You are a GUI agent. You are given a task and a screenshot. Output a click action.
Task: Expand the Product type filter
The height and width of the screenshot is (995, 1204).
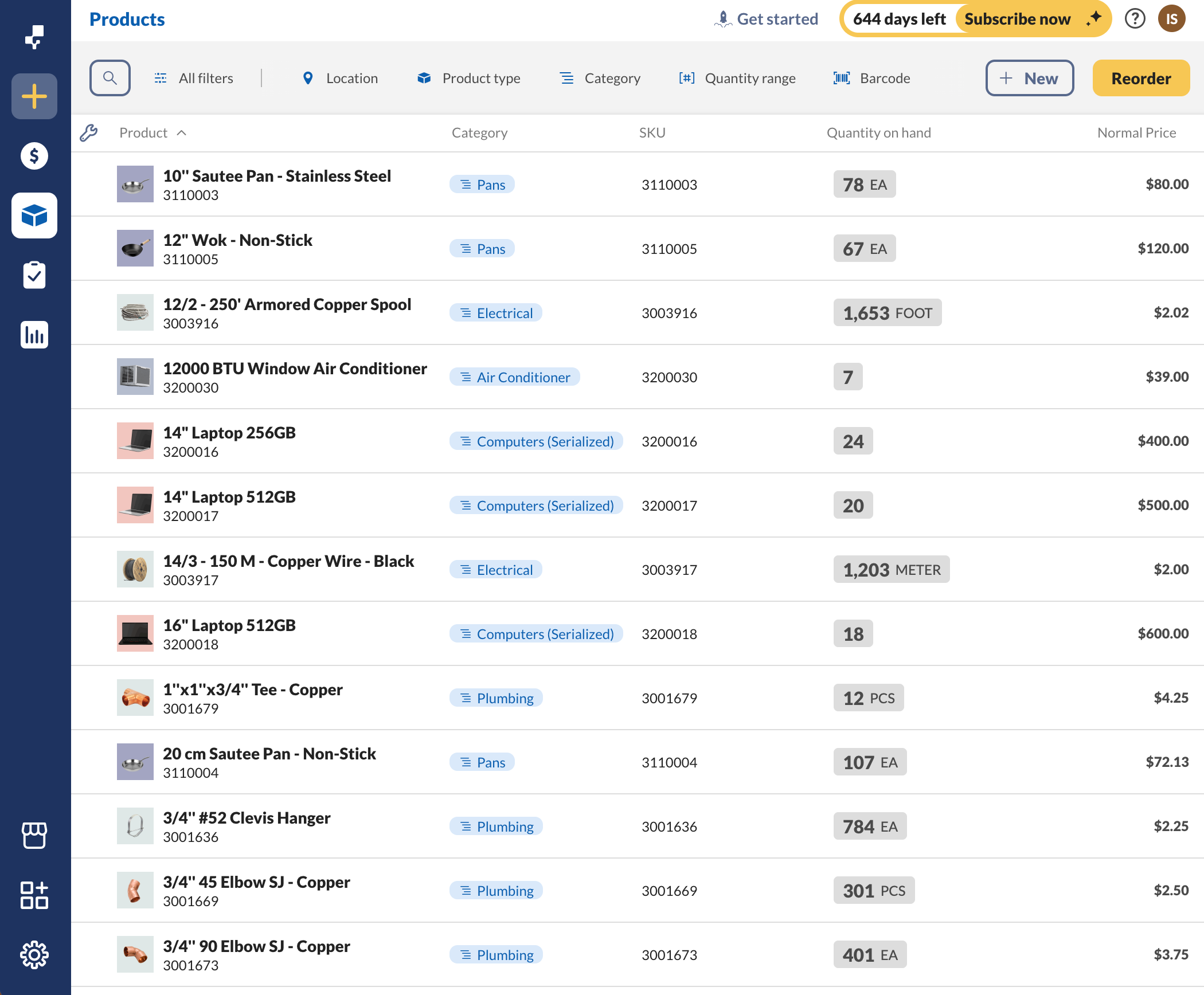[x=469, y=78]
